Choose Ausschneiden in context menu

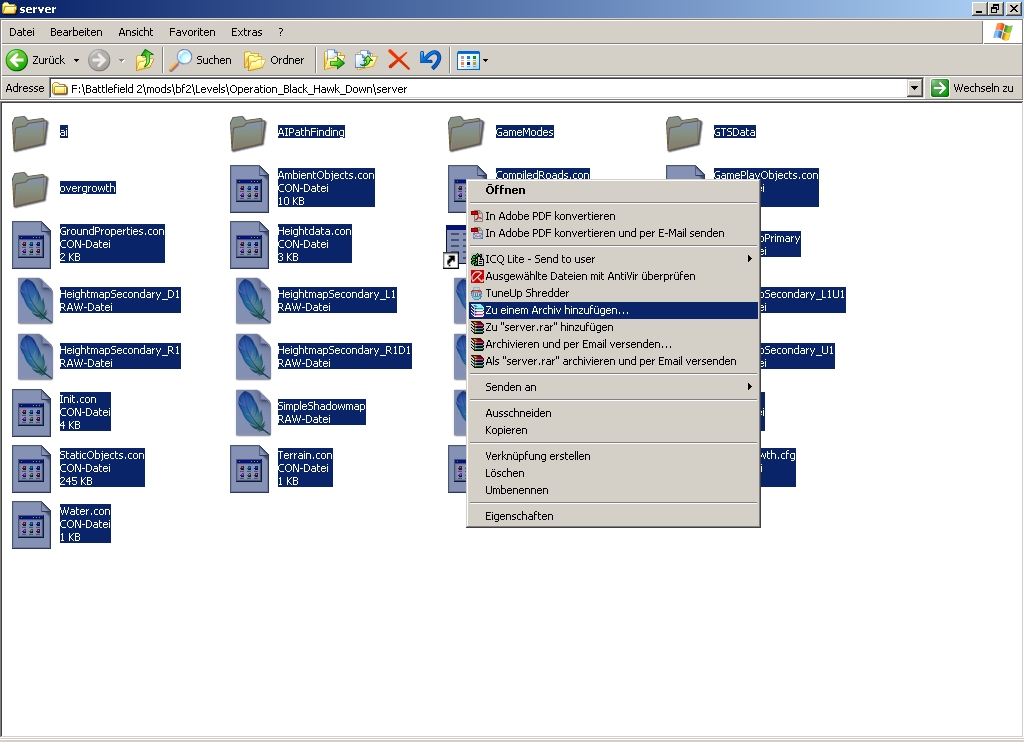613,413
